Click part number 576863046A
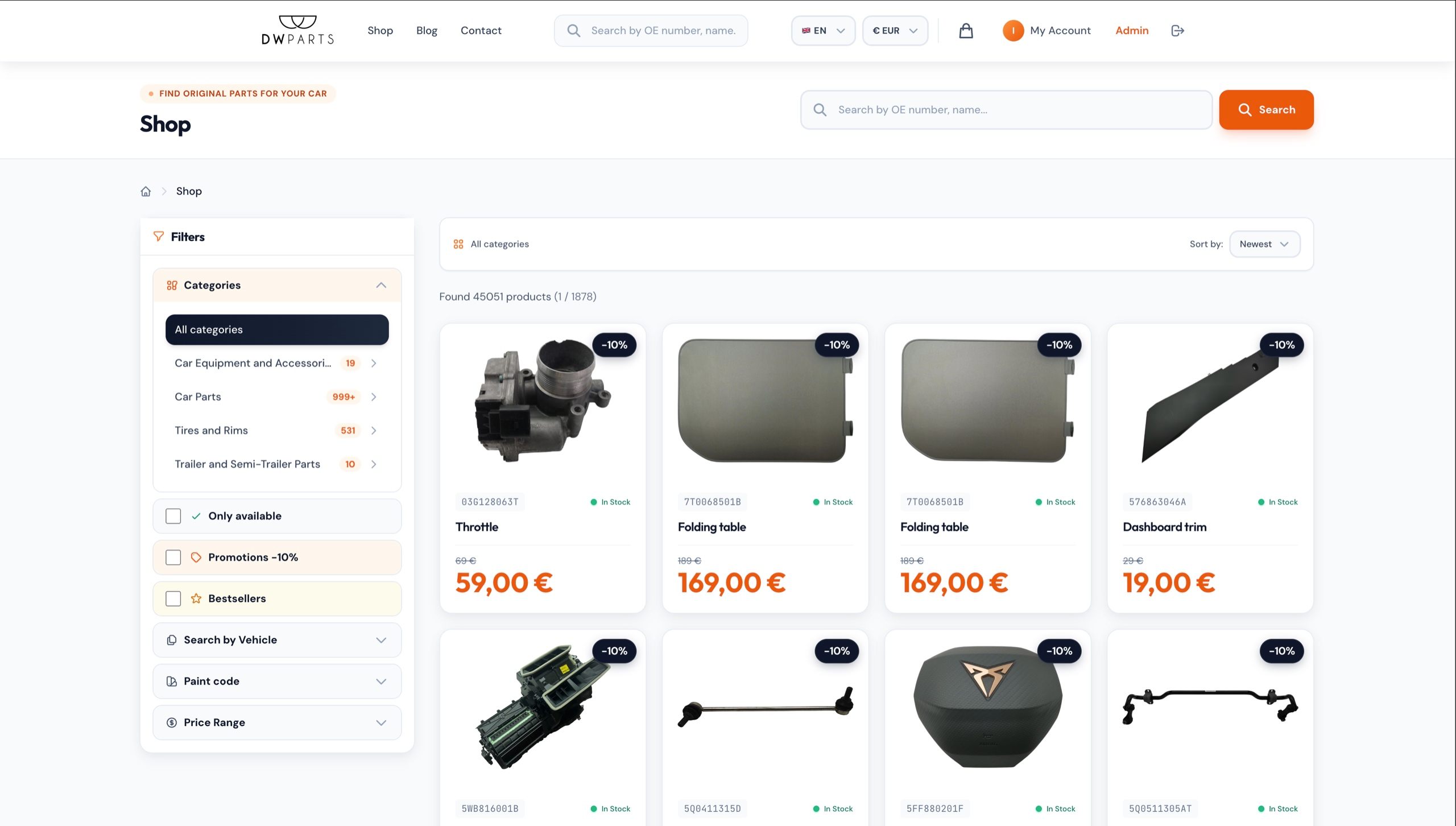1456x826 pixels. pyautogui.click(x=1157, y=502)
